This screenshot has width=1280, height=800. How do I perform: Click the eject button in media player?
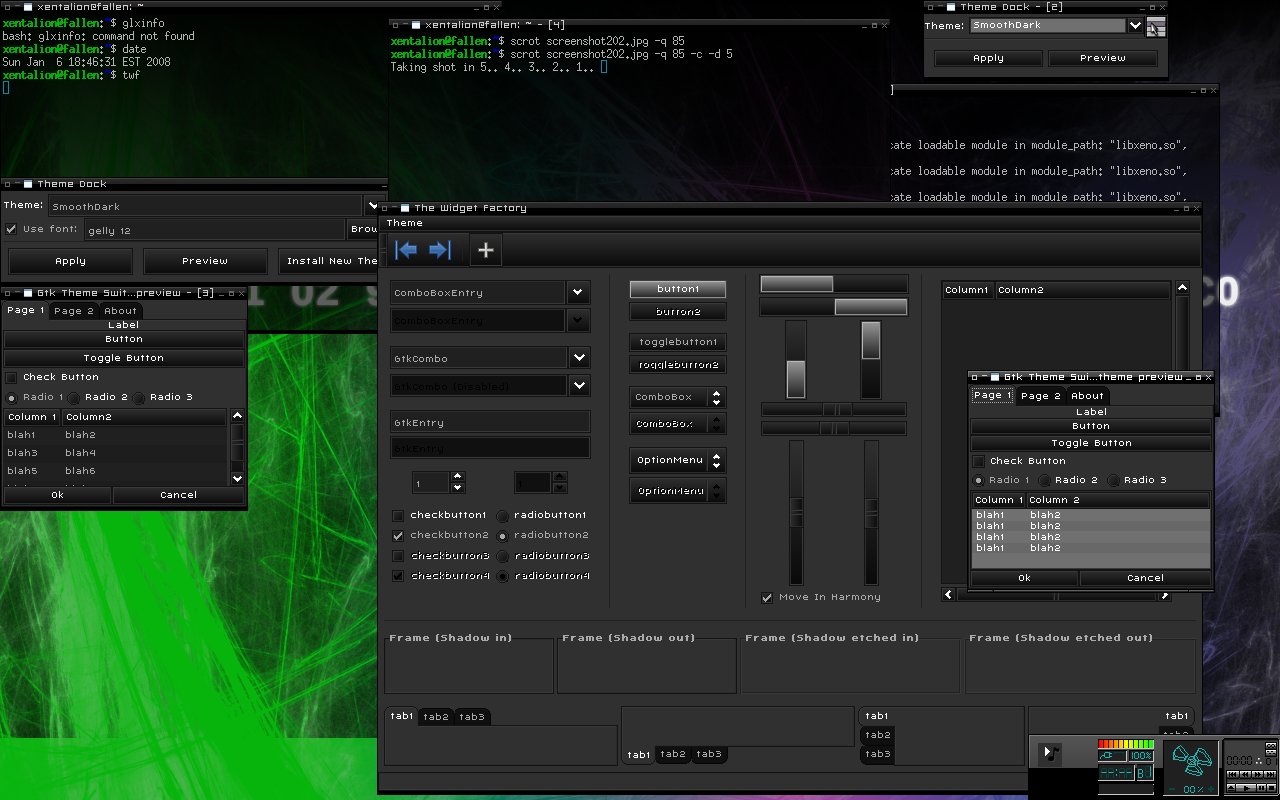1231,788
